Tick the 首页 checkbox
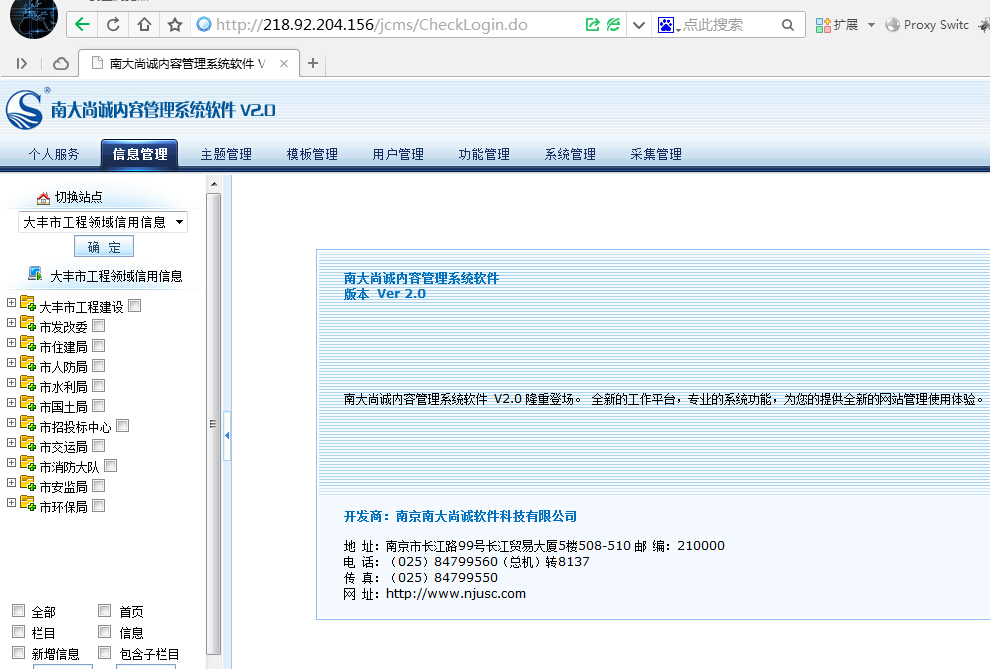990x669 pixels. [x=105, y=611]
